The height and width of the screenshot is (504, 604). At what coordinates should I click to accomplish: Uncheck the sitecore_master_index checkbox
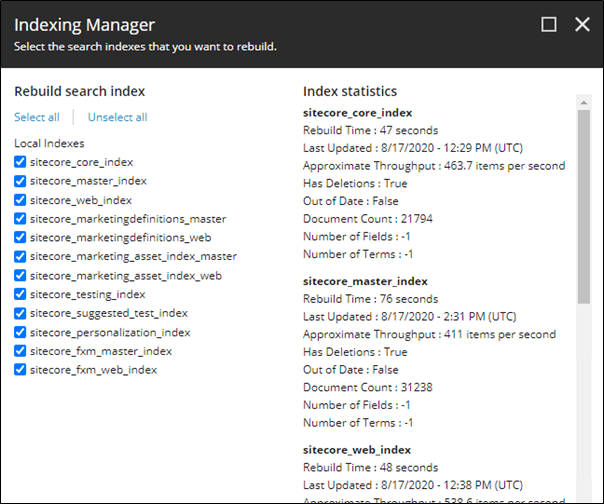coord(20,181)
